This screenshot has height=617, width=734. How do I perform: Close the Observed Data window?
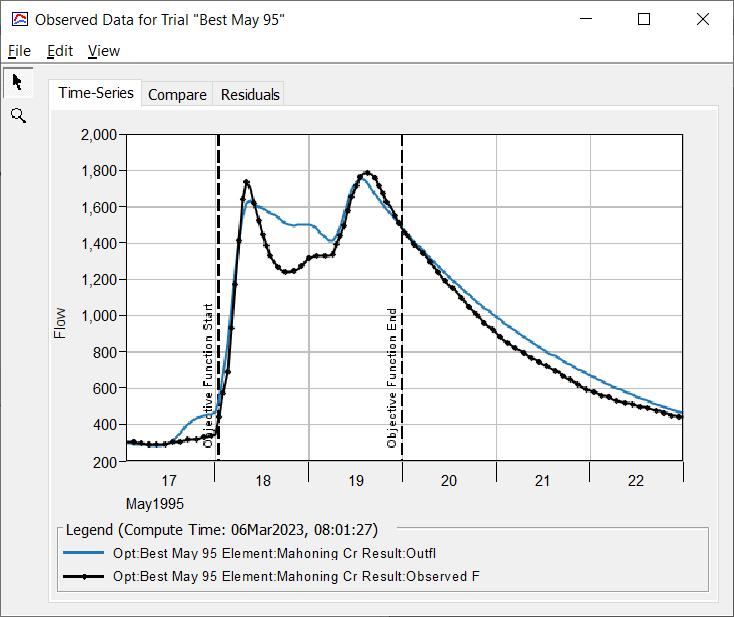703,19
